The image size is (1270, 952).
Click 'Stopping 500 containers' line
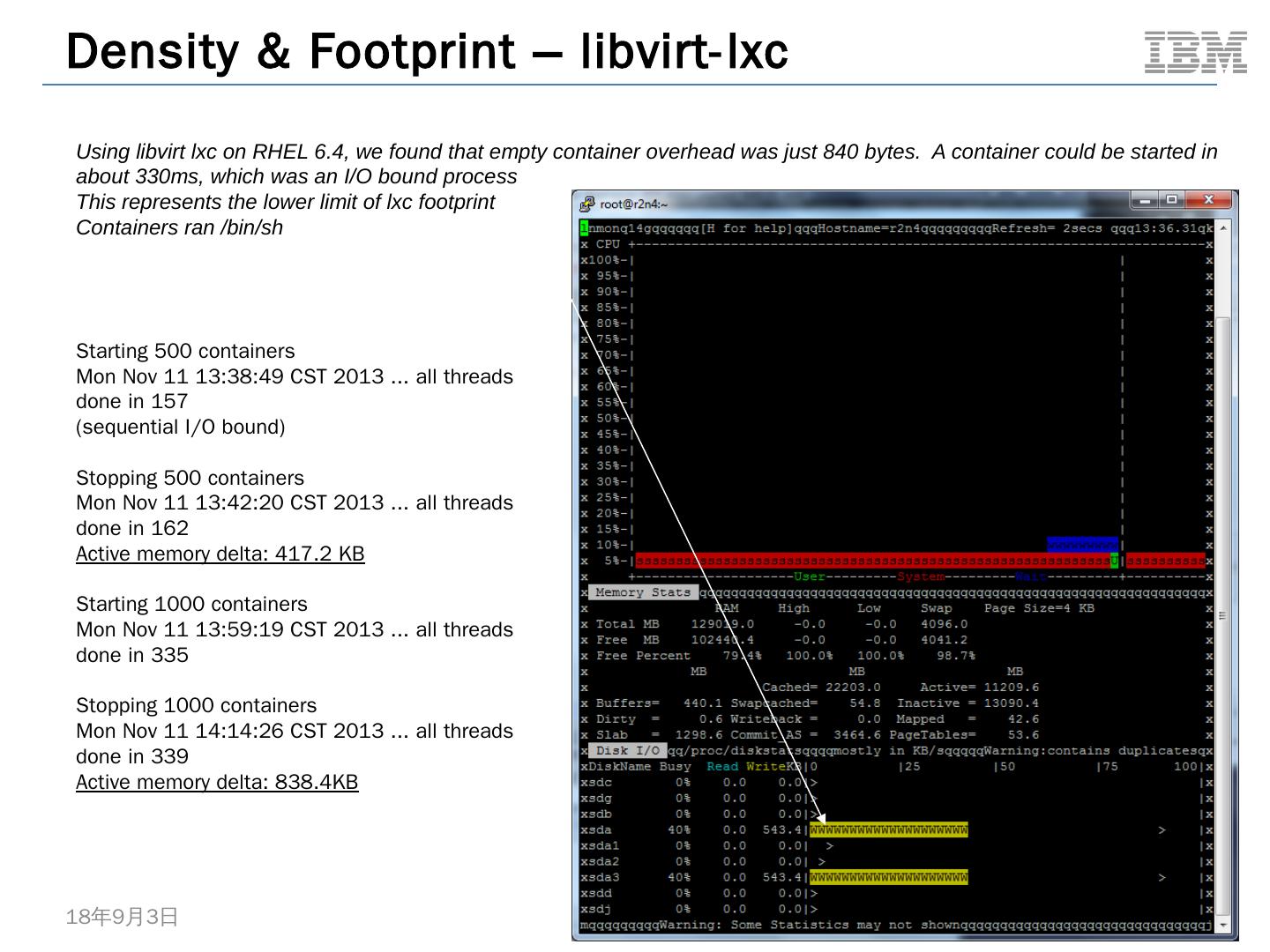pyautogui.click(x=190, y=478)
